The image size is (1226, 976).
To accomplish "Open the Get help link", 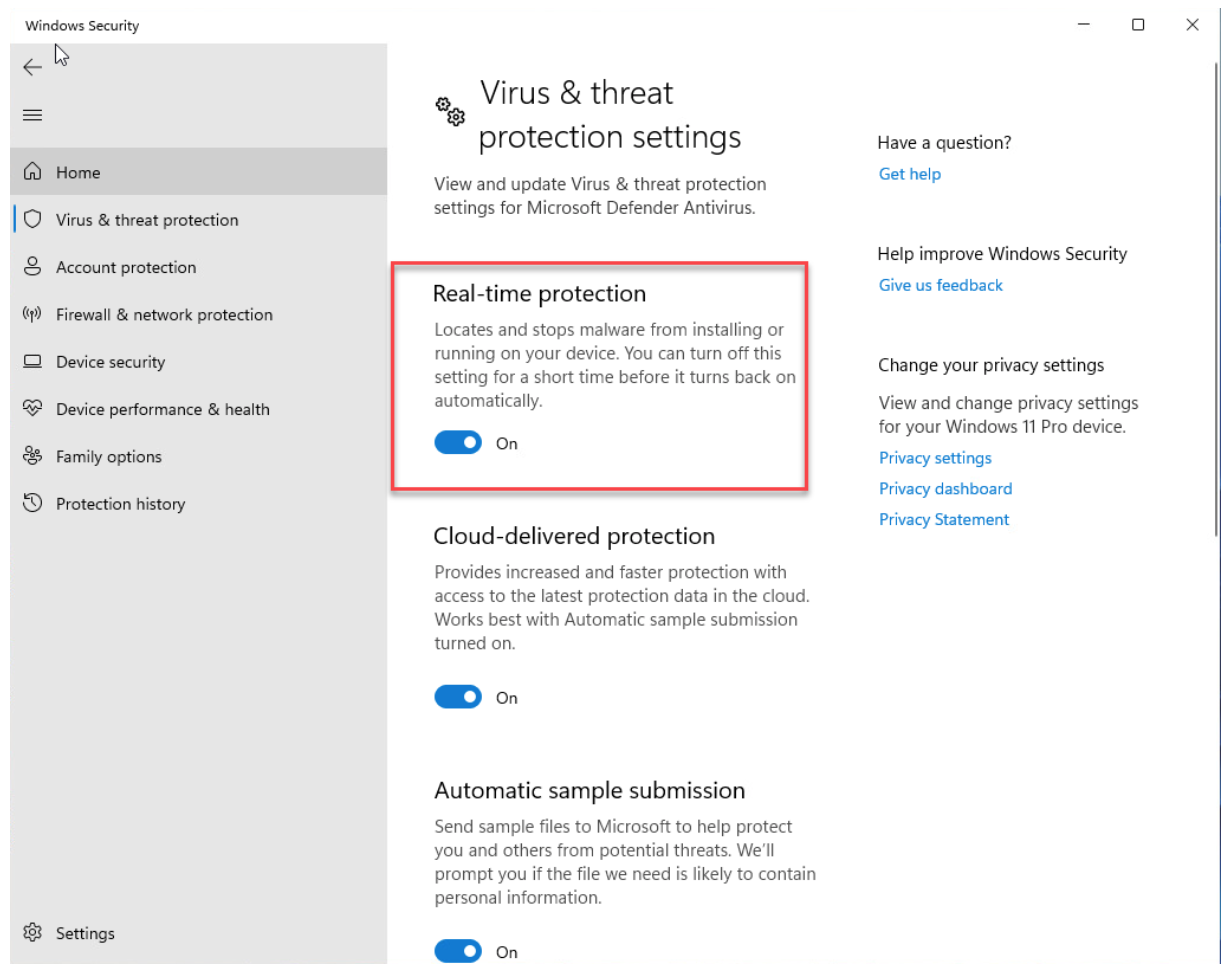I will click(910, 174).
